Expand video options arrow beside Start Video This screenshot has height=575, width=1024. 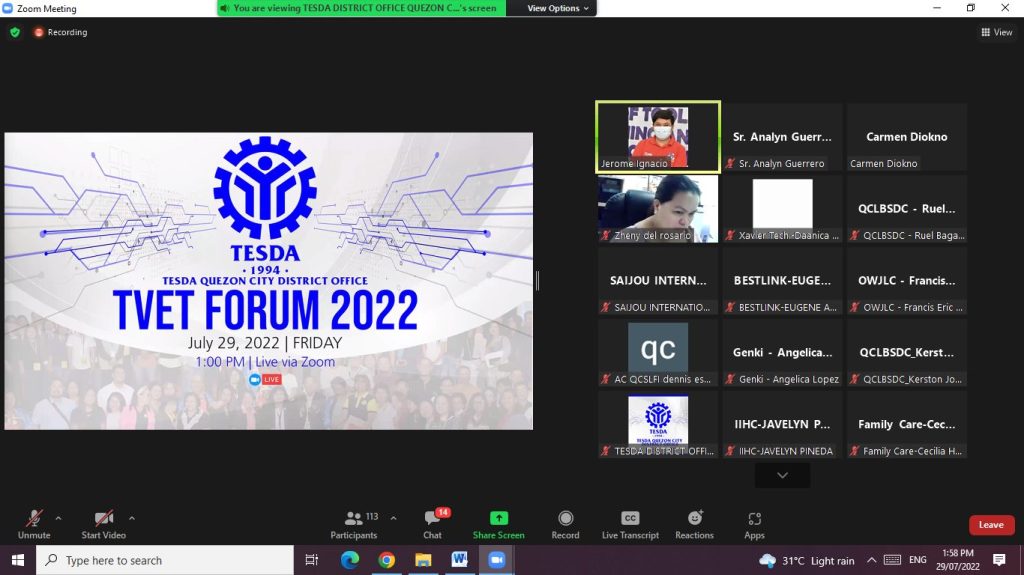click(x=132, y=518)
